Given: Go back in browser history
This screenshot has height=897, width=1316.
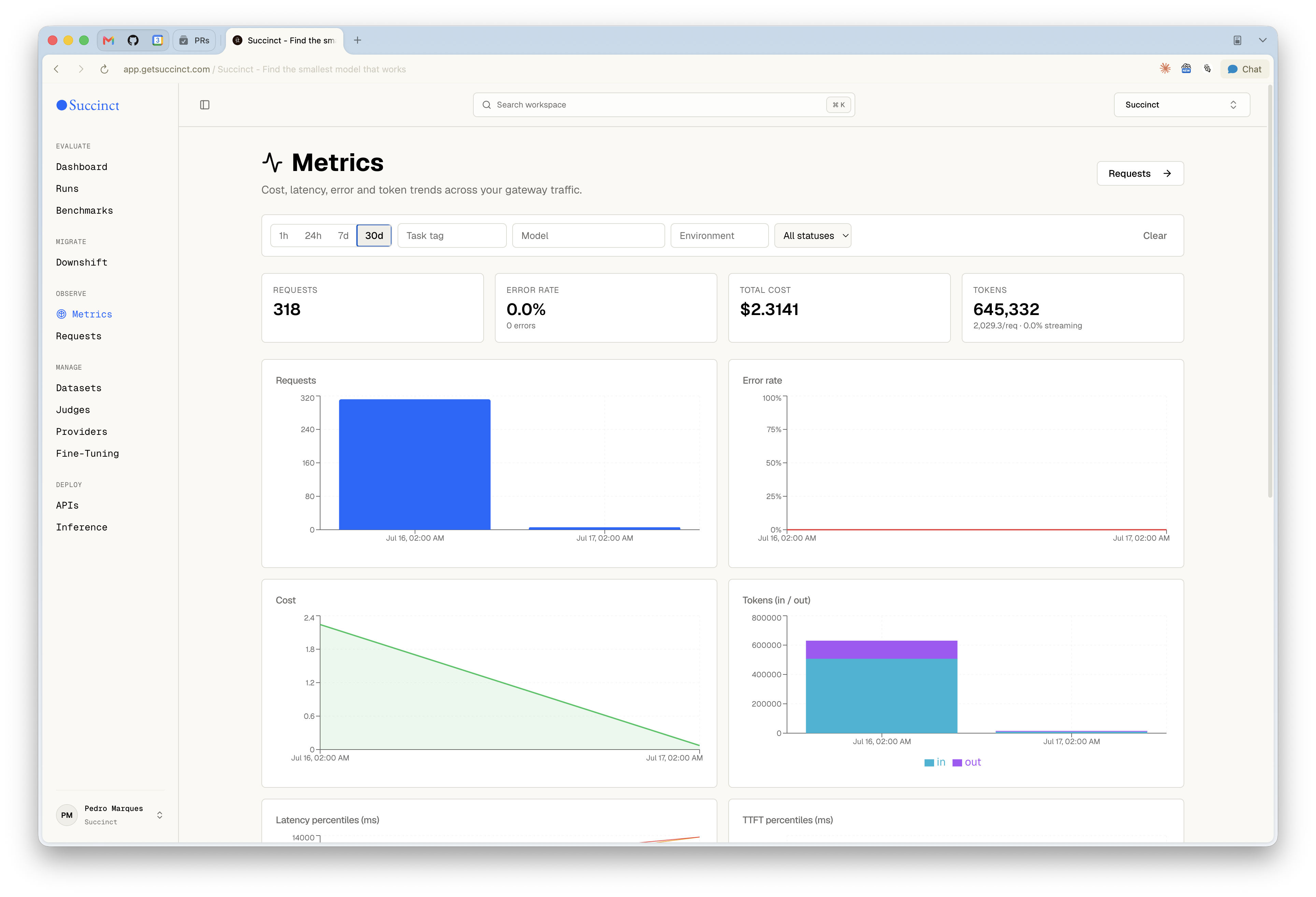Looking at the screenshot, I should tap(56, 69).
